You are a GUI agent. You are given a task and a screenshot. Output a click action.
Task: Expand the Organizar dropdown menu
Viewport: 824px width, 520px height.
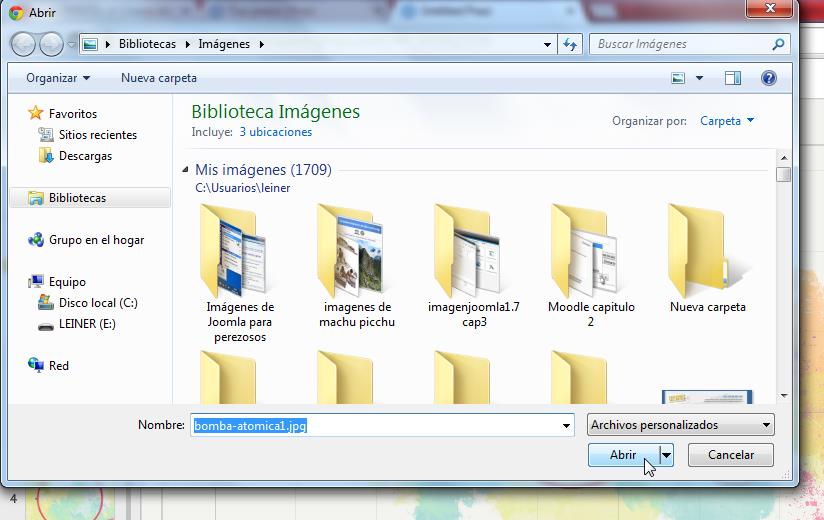pyautogui.click(x=58, y=78)
